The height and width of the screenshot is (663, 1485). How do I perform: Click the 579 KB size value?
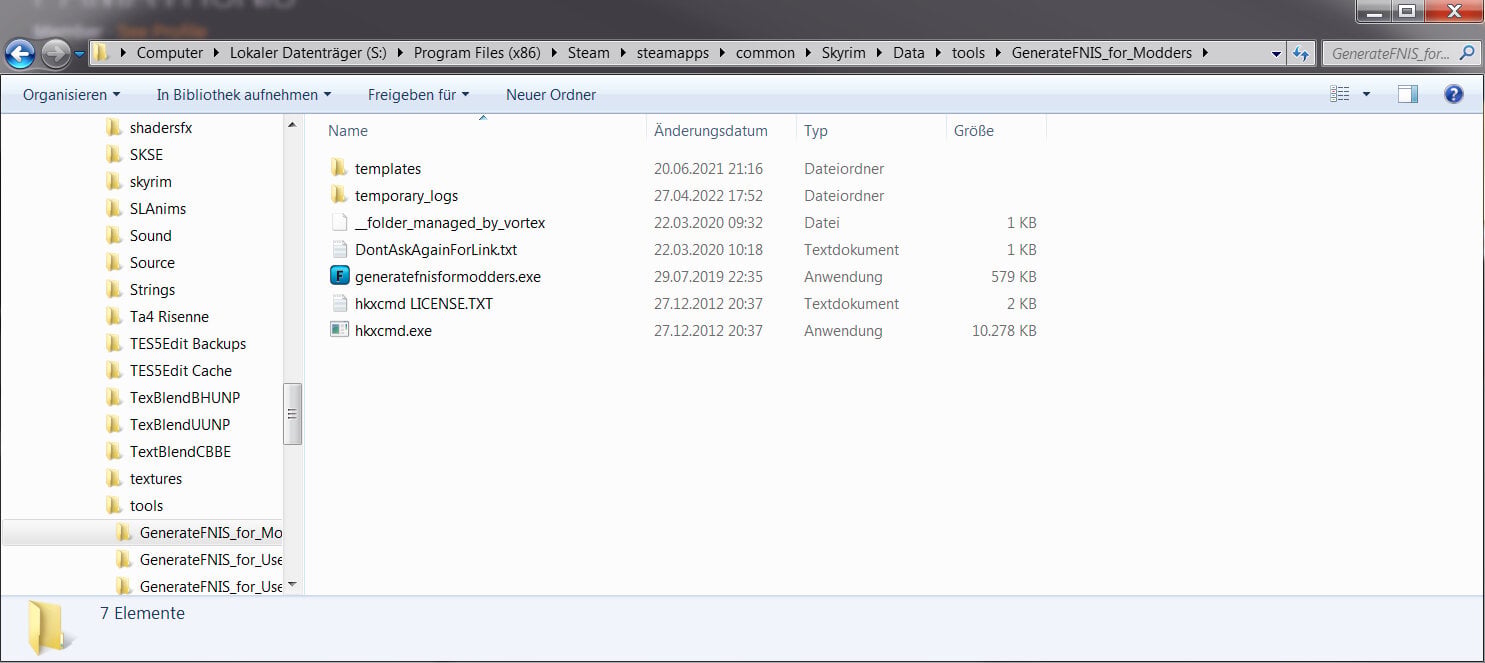point(1013,277)
